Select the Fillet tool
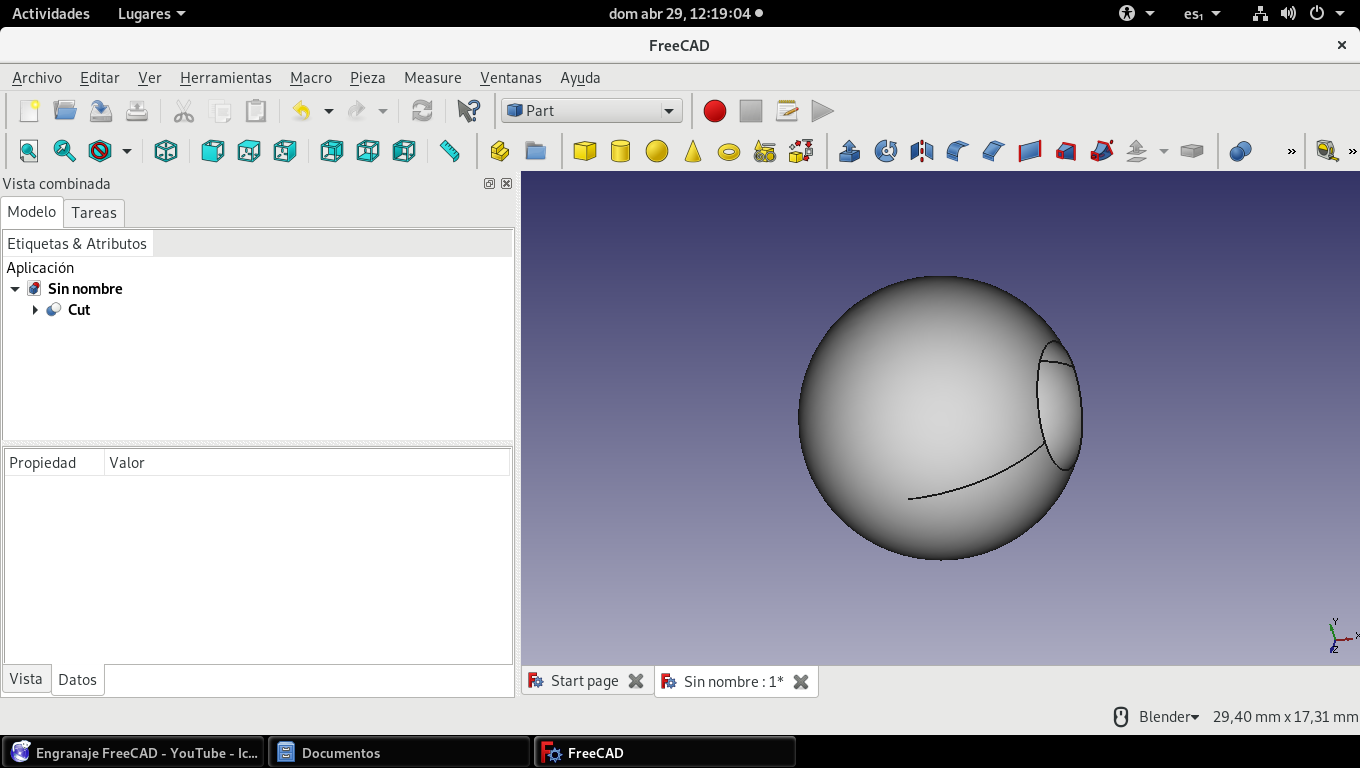This screenshot has height=768, width=1360. coord(958,151)
